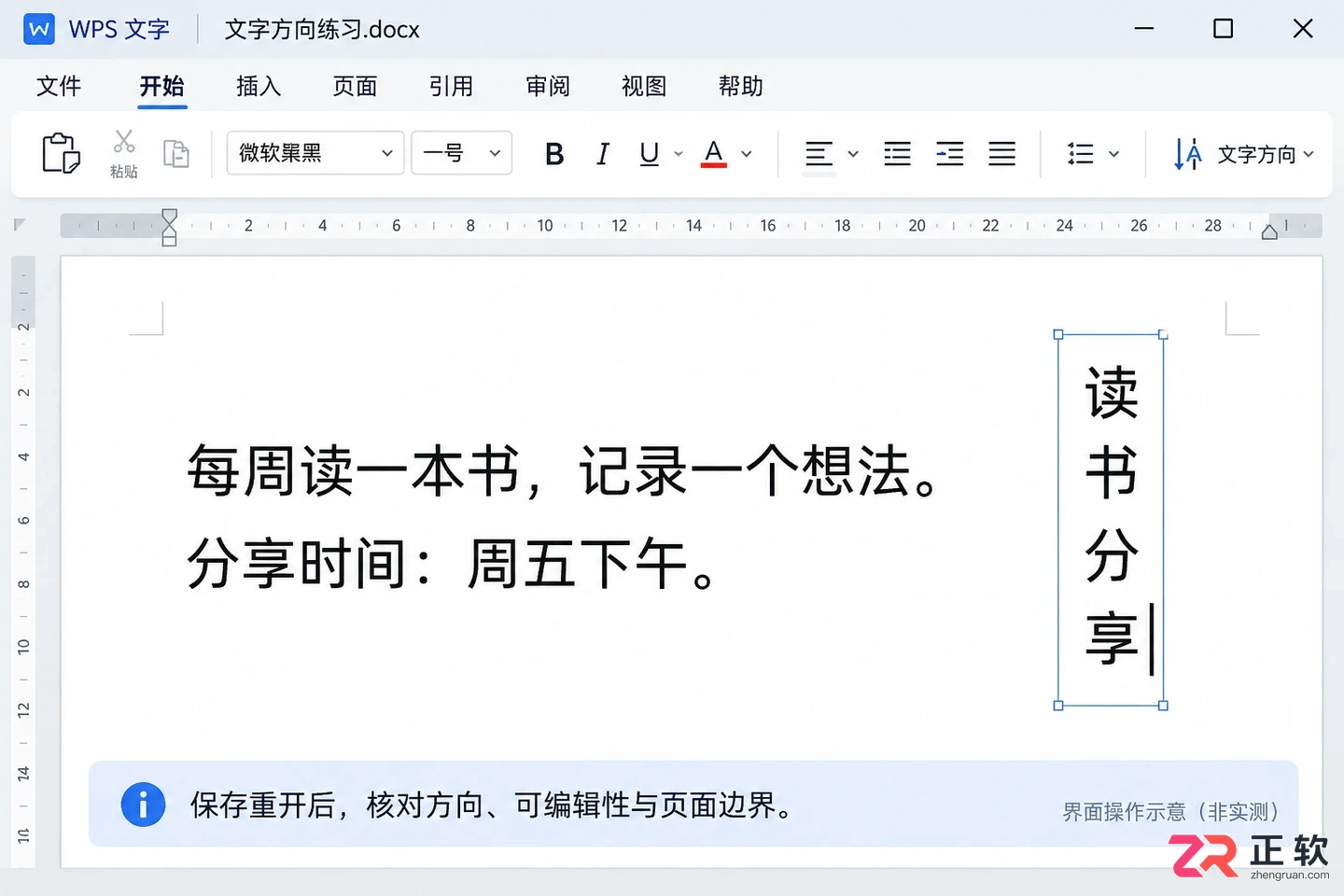Click the paste clipboard icon
1344x896 pixels.
(x=61, y=153)
